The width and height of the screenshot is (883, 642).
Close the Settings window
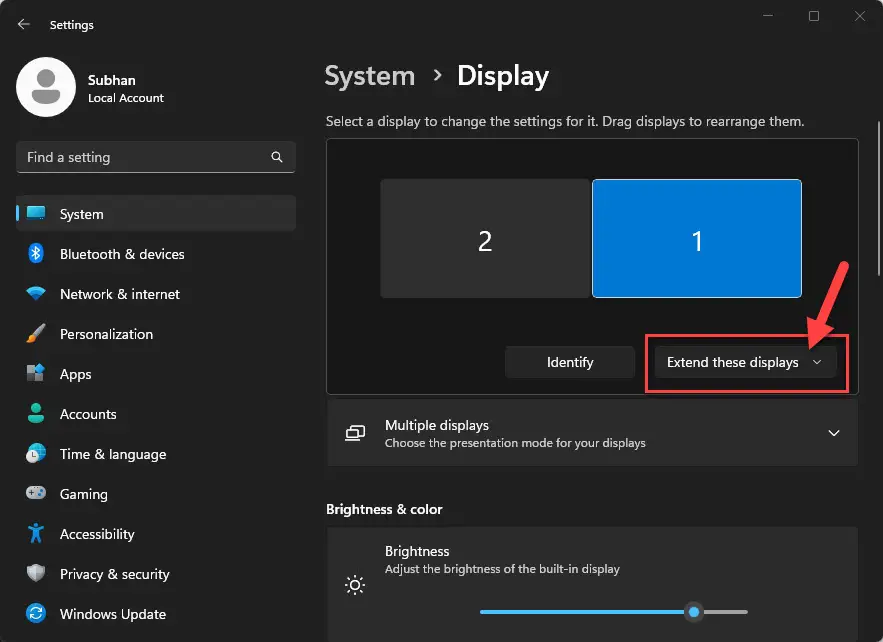pos(859,16)
